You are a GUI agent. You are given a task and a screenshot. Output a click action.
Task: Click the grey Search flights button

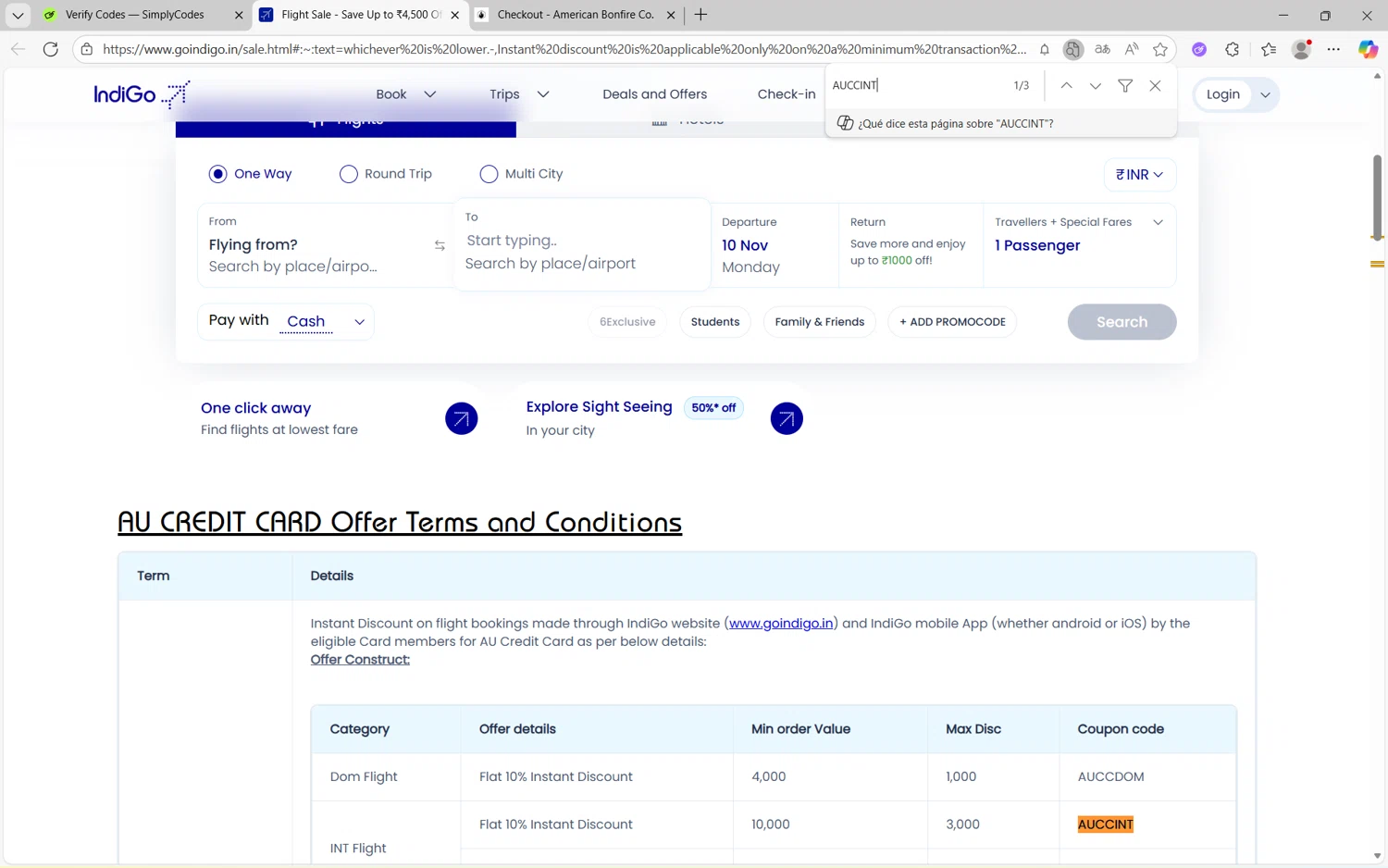click(x=1122, y=322)
